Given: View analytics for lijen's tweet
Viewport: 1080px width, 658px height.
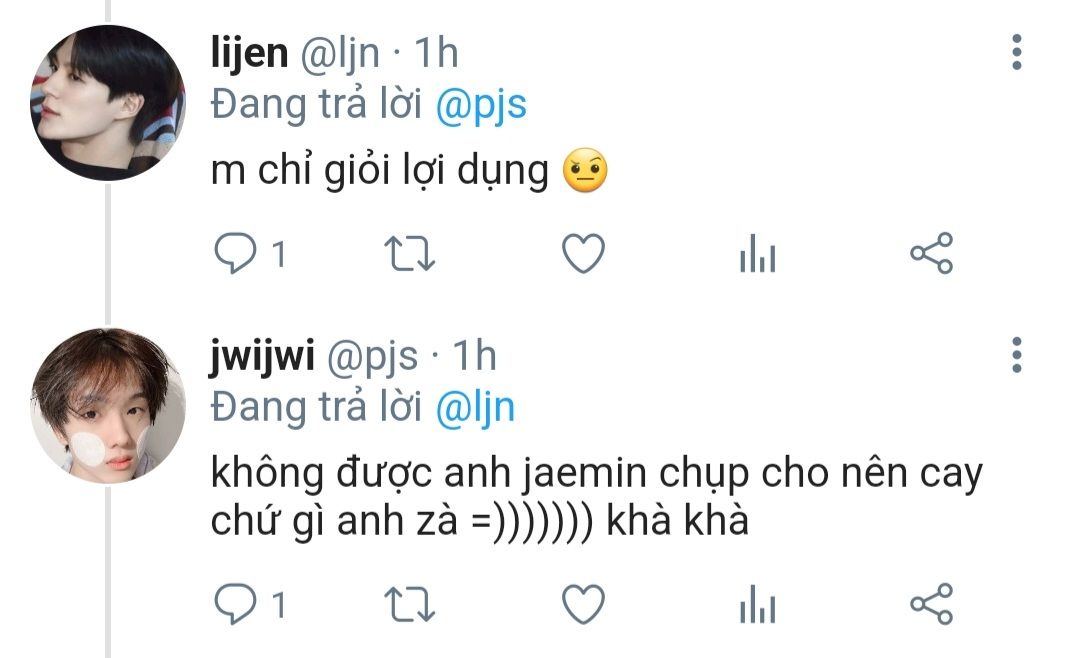Looking at the screenshot, I should pos(757,257).
